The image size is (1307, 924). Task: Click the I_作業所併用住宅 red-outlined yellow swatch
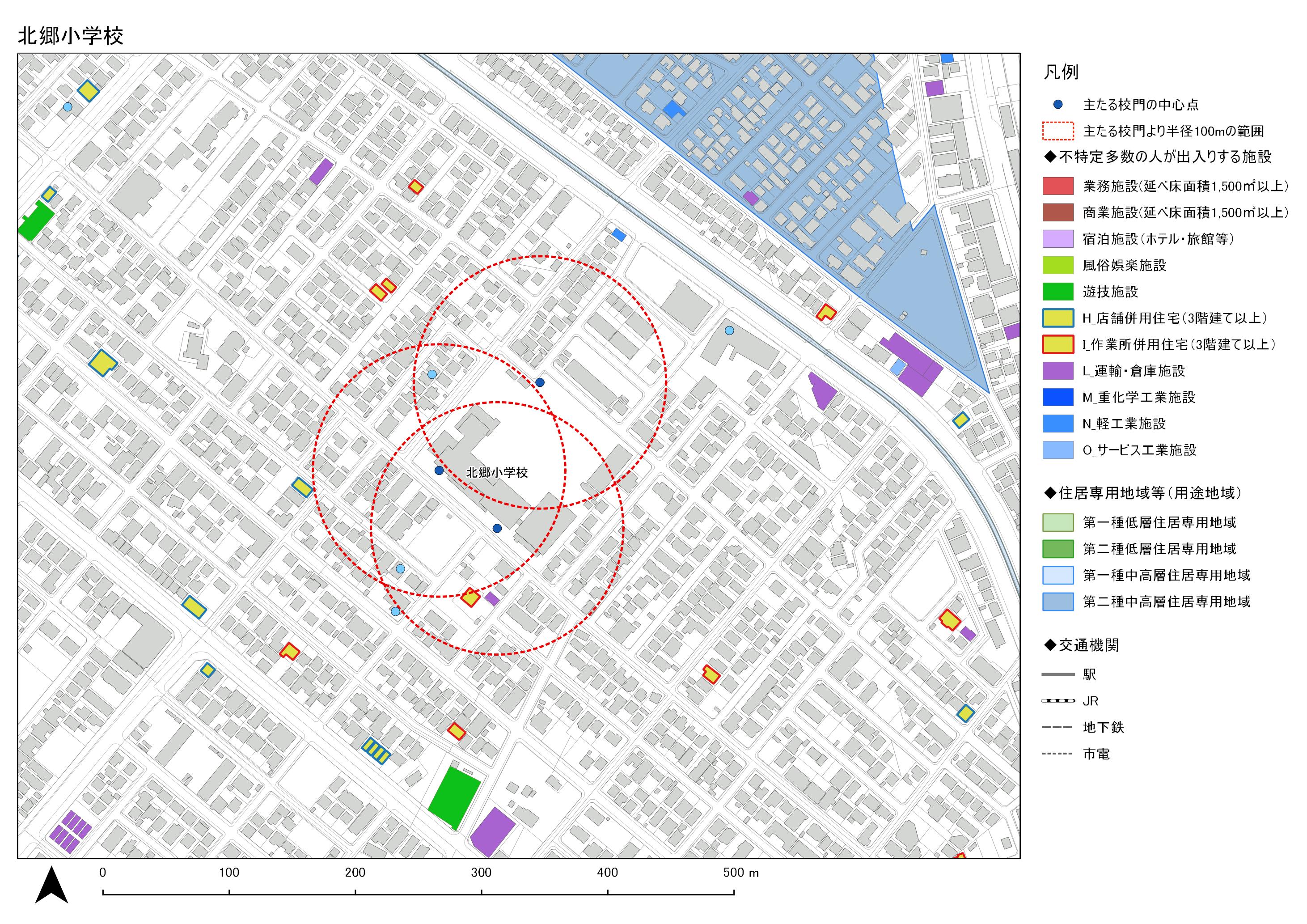pyautogui.click(x=1057, y=344)
